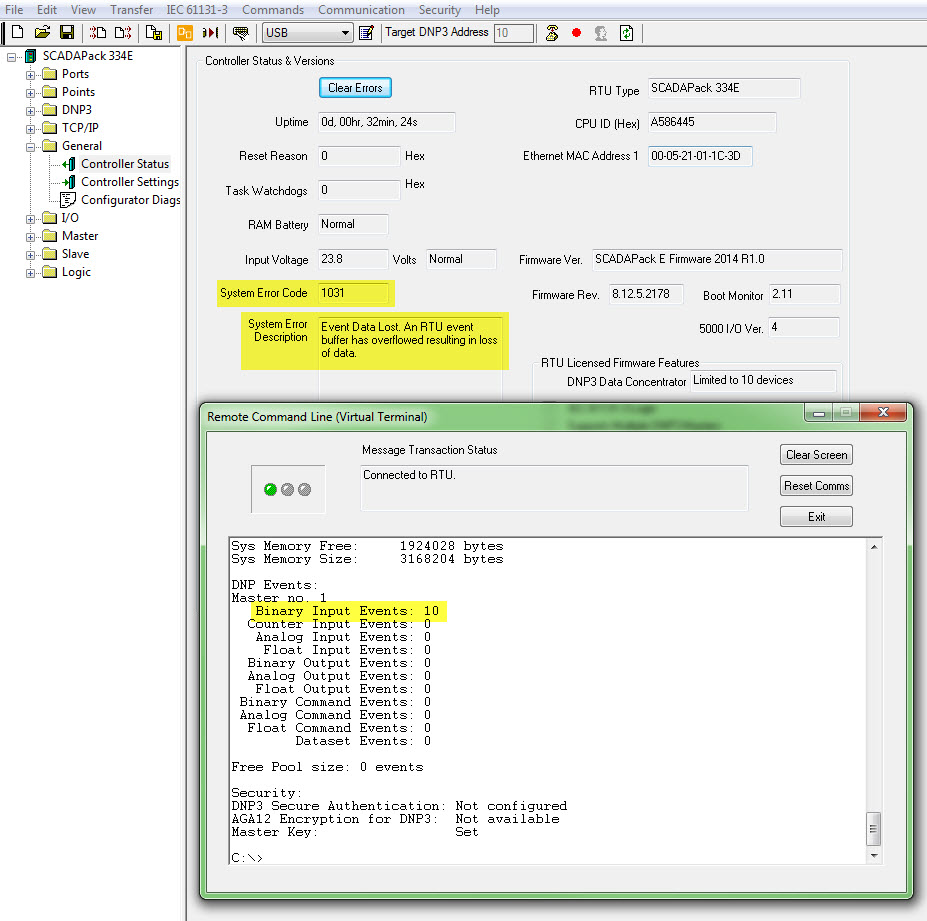Screen dimensions: 927x921
Task: Click the System Error Code field
Action: tap(353, 293)
